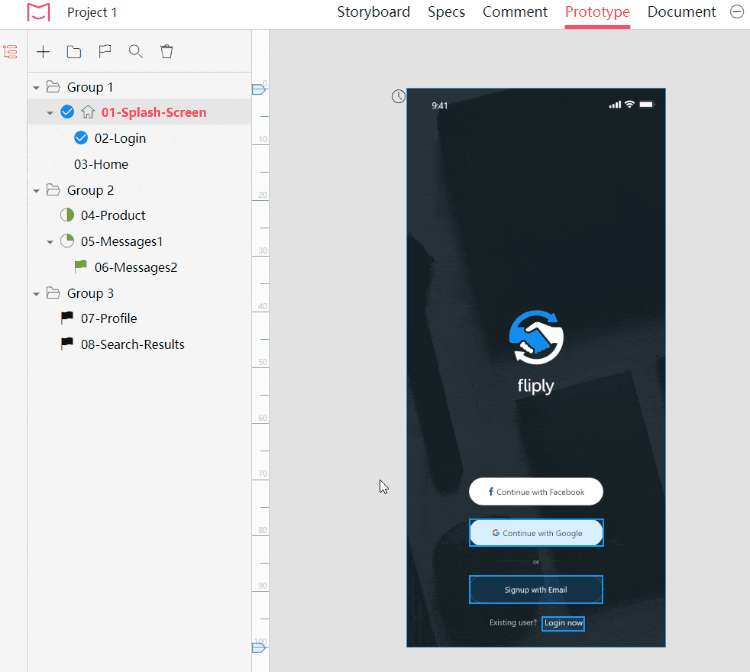750x672 pixels.
Task: Click the Existing user? text
Action: click(513, 623)
